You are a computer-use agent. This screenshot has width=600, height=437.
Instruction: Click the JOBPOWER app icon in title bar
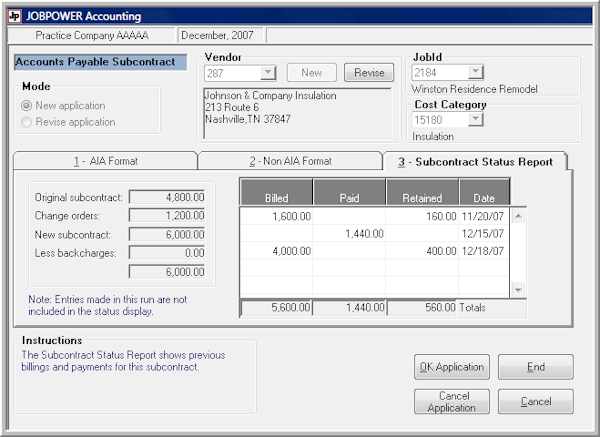[13, 16]
